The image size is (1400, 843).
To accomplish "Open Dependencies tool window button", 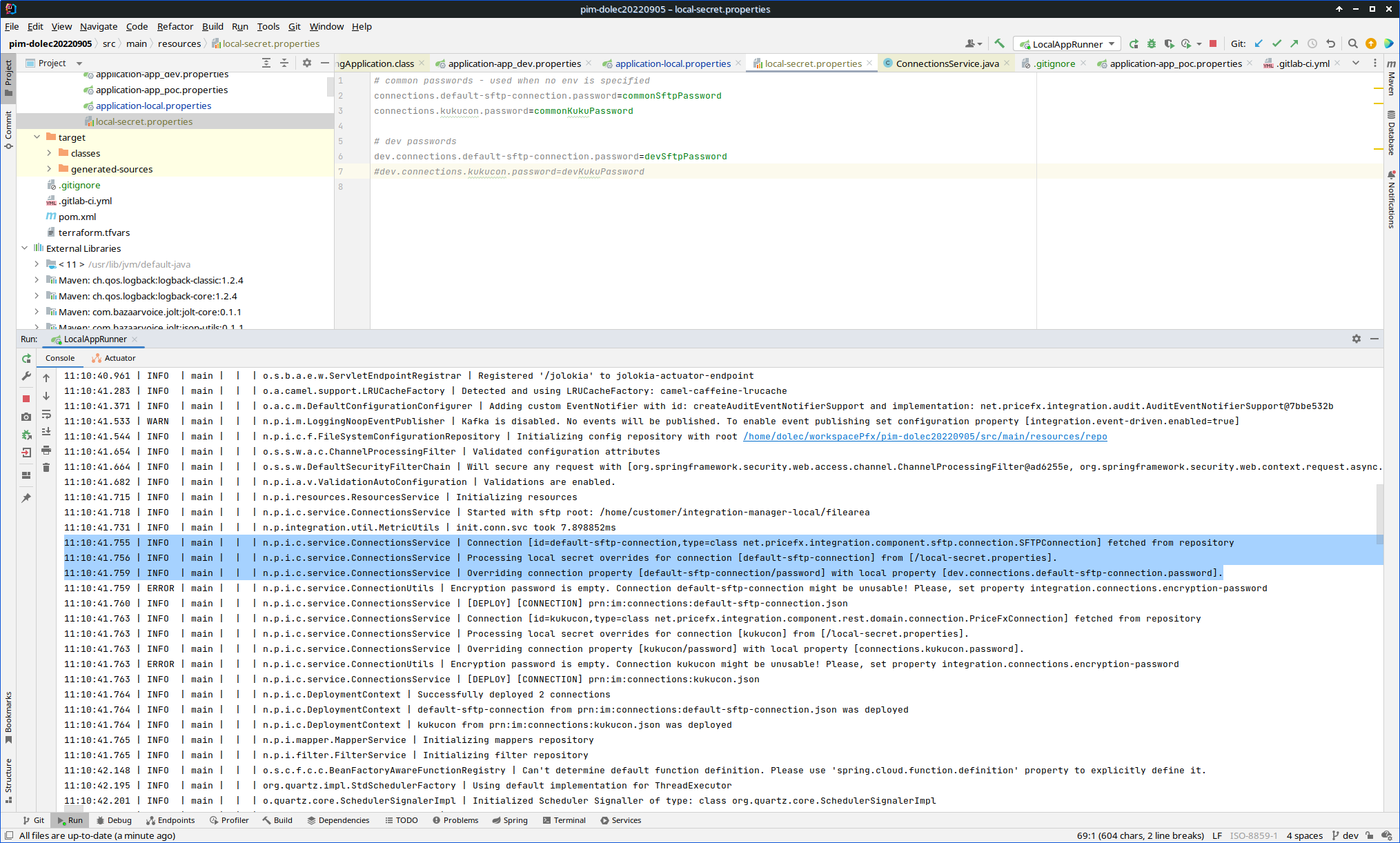I will point(338,820).
